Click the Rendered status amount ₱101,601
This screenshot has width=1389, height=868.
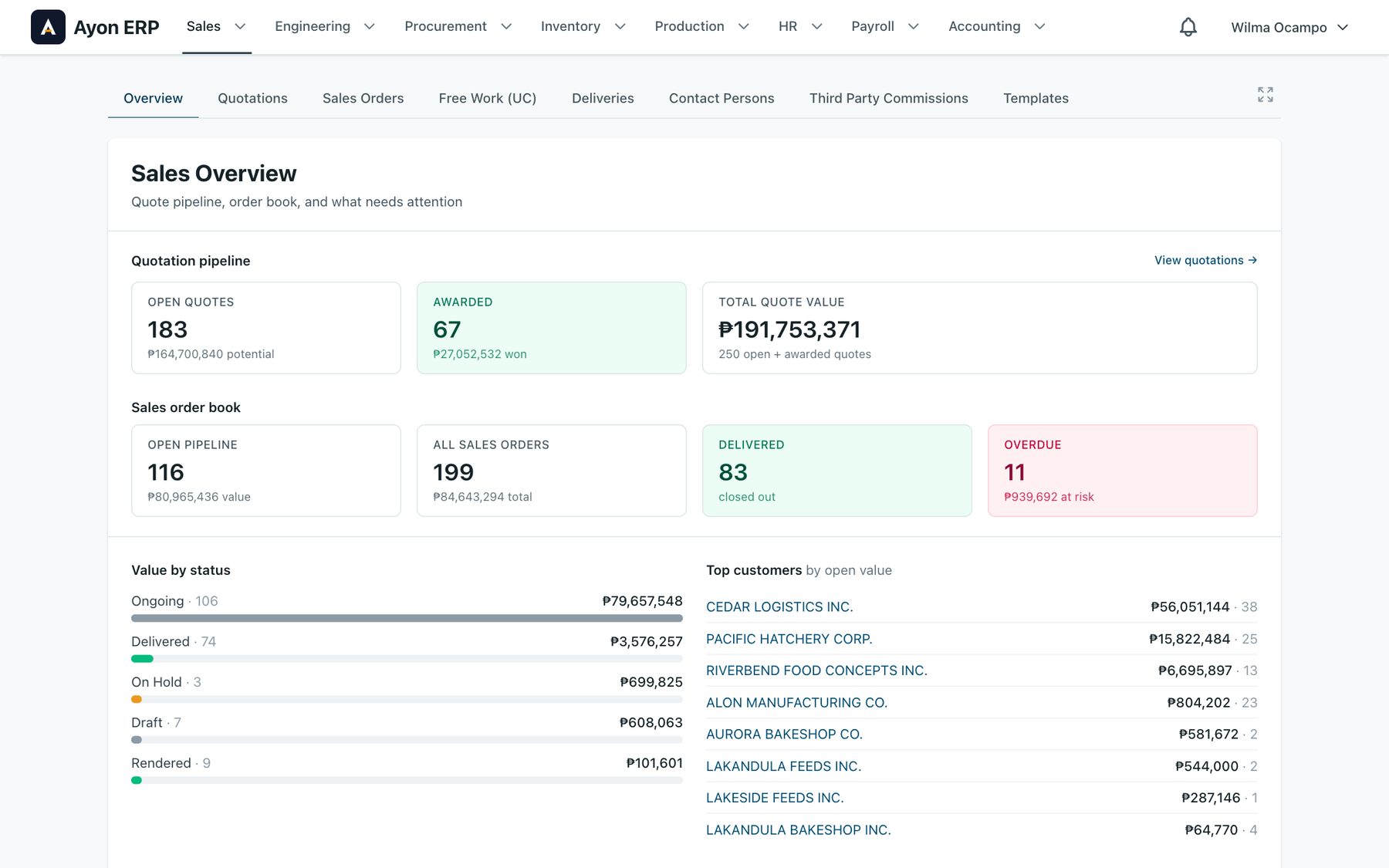pos(654,763)
